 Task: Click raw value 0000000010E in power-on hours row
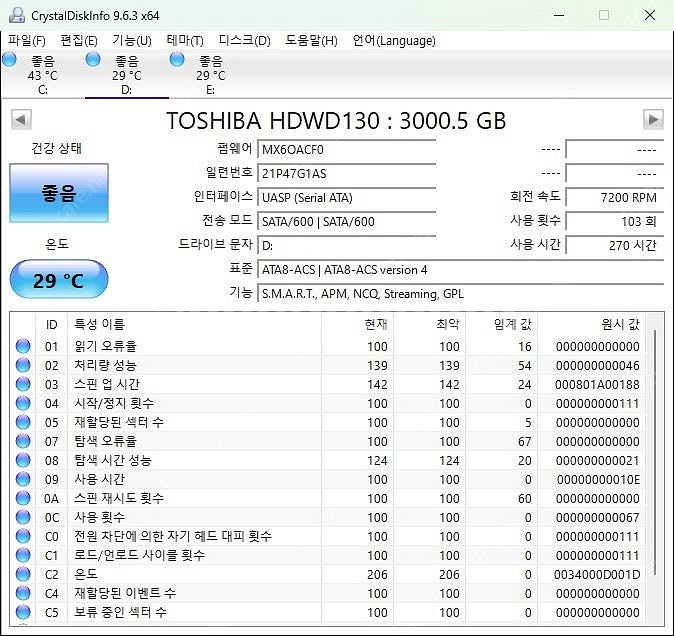[598, 479]
